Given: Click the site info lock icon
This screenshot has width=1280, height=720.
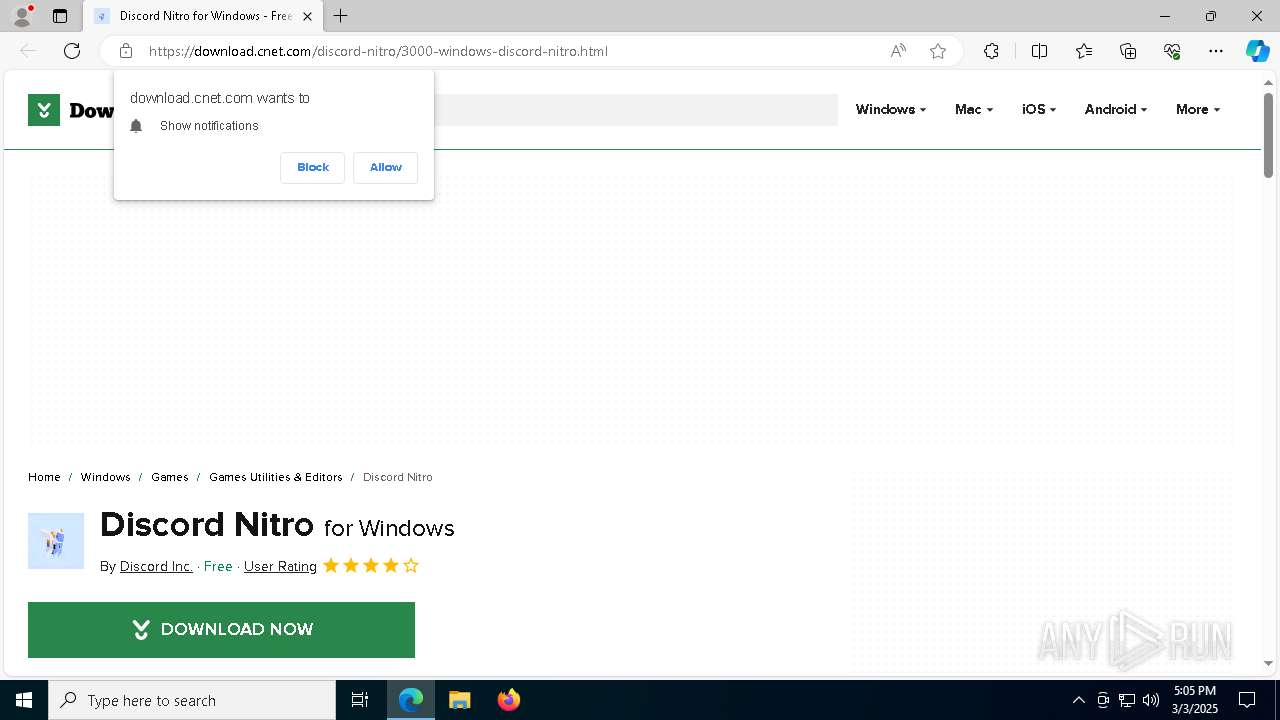Looking at the screenshot, I should point(126,51).
